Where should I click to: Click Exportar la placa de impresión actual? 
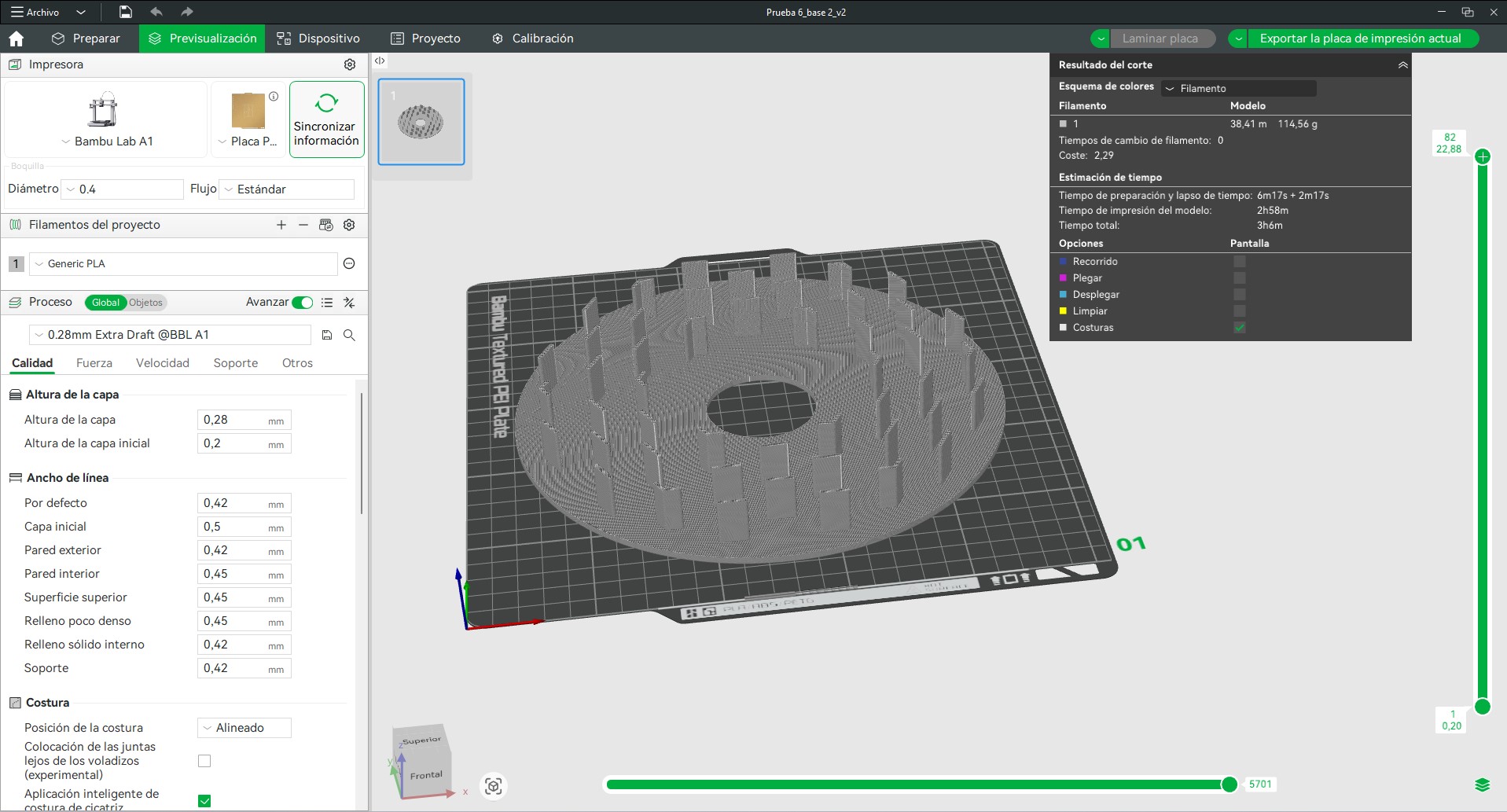[1359, 39]
